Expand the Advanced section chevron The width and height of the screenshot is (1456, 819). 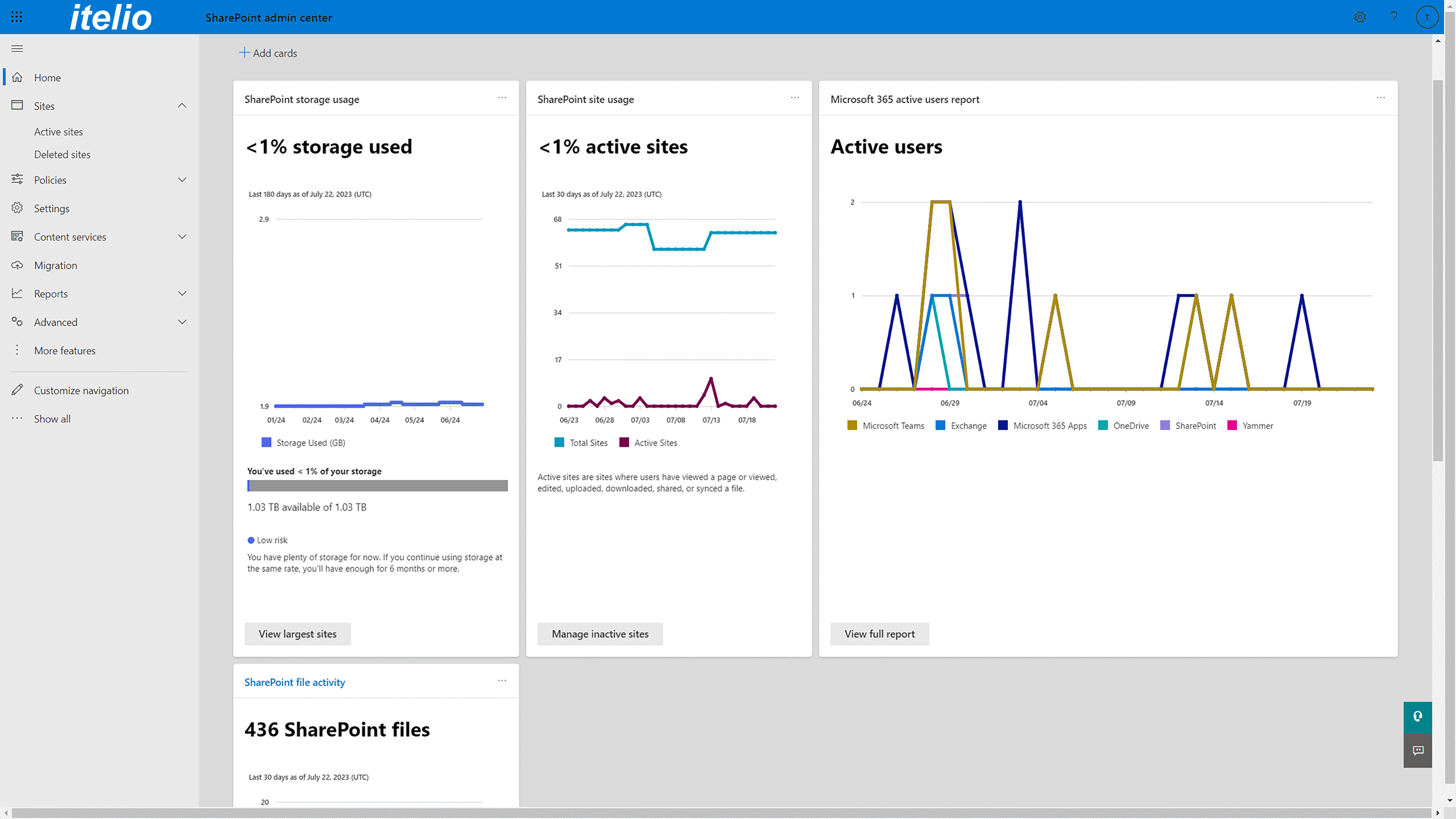coord(182,322)
